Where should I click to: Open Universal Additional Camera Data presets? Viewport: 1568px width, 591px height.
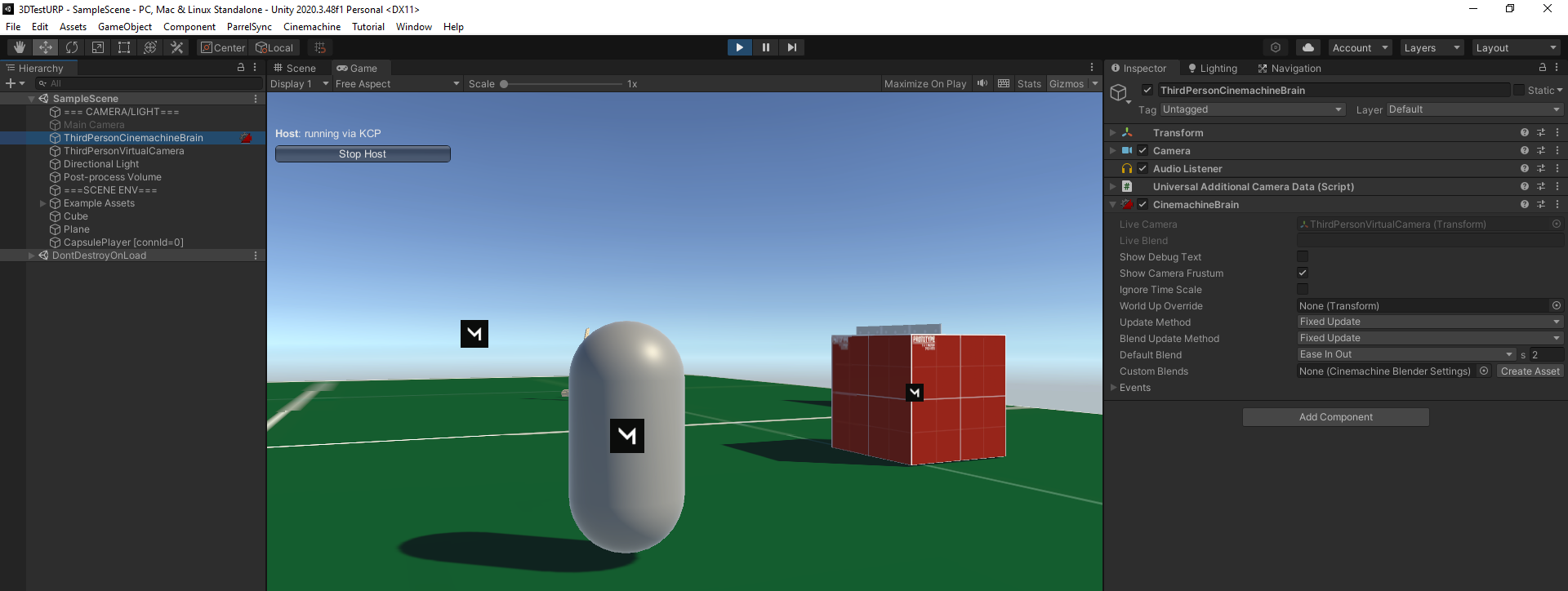tap(1541, 186)
